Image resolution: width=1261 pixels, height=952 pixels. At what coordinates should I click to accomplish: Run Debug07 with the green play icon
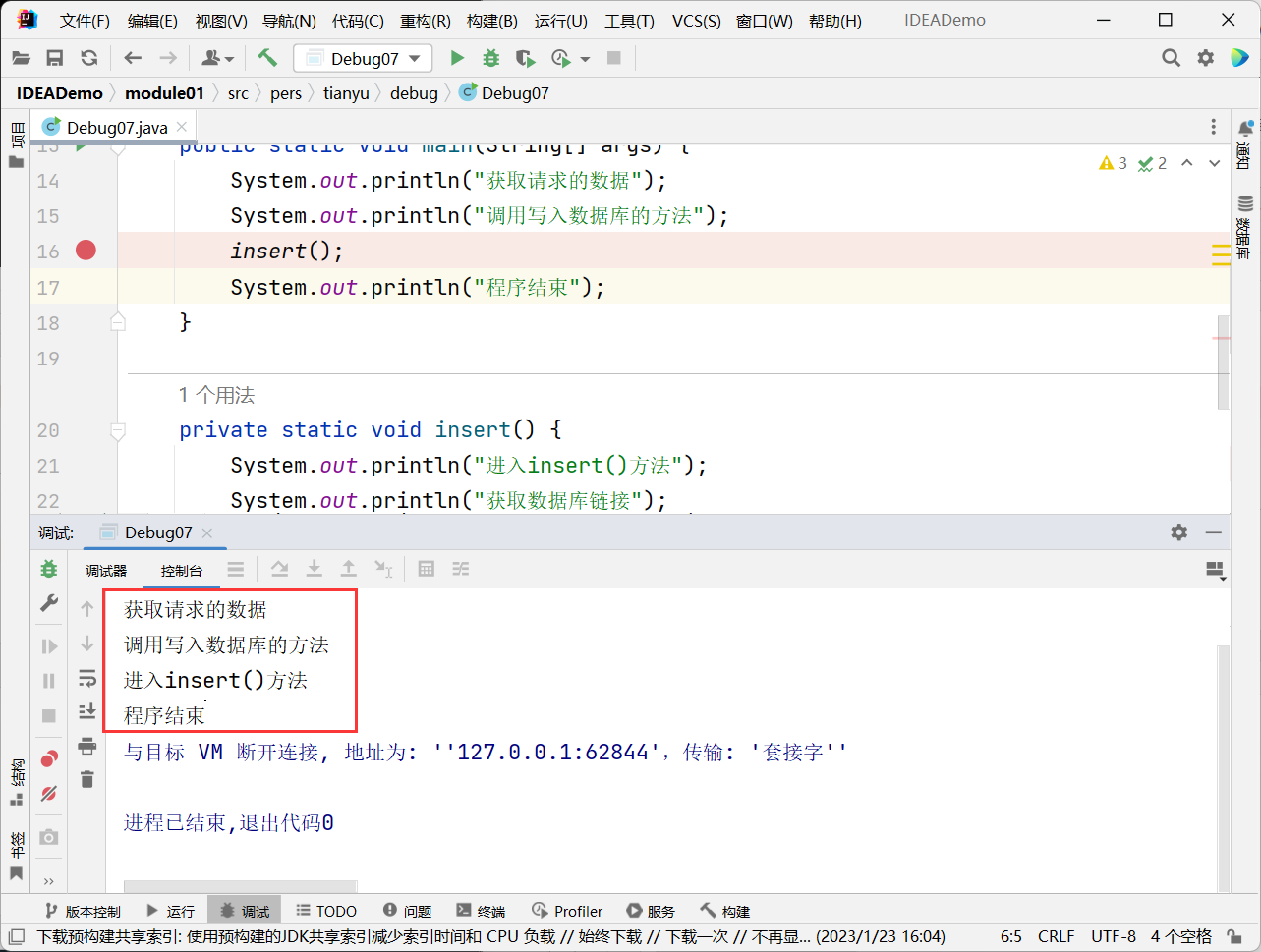tap(457, 58)
